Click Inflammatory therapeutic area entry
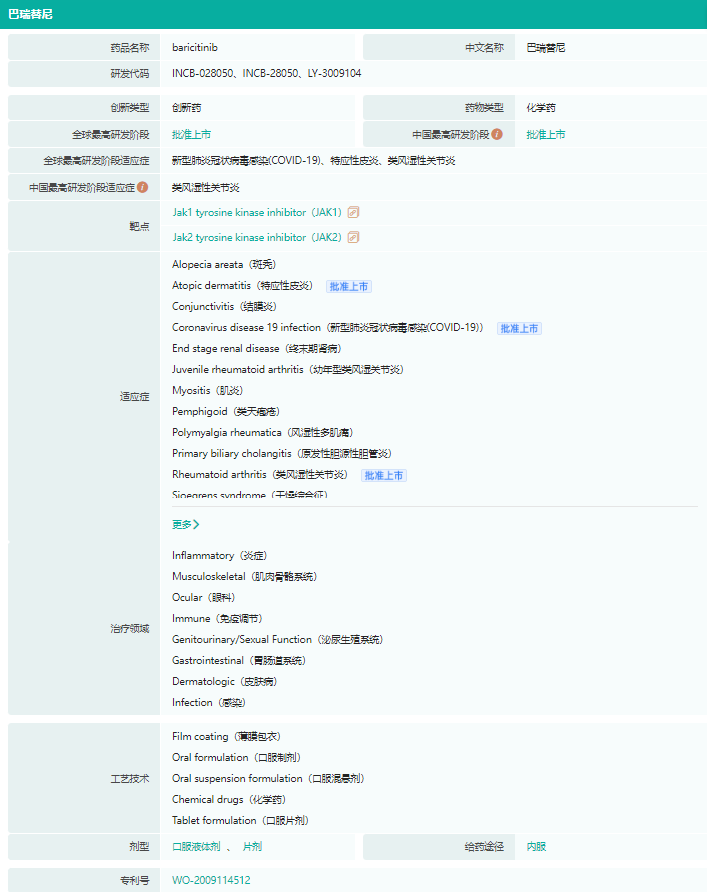707x892 pixels. 219,556
